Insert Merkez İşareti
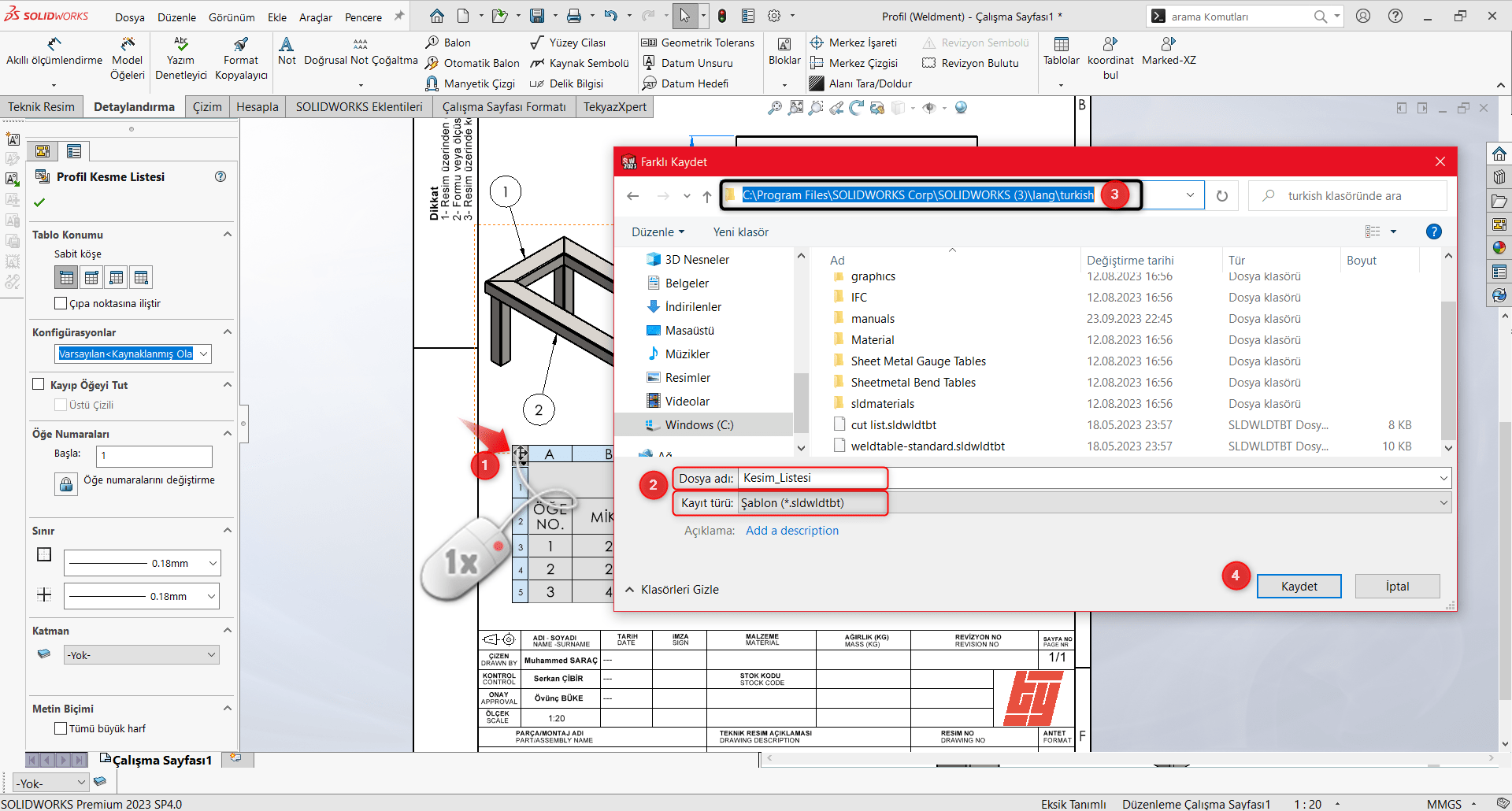The image size is (1512, 811). click(854, 43)
